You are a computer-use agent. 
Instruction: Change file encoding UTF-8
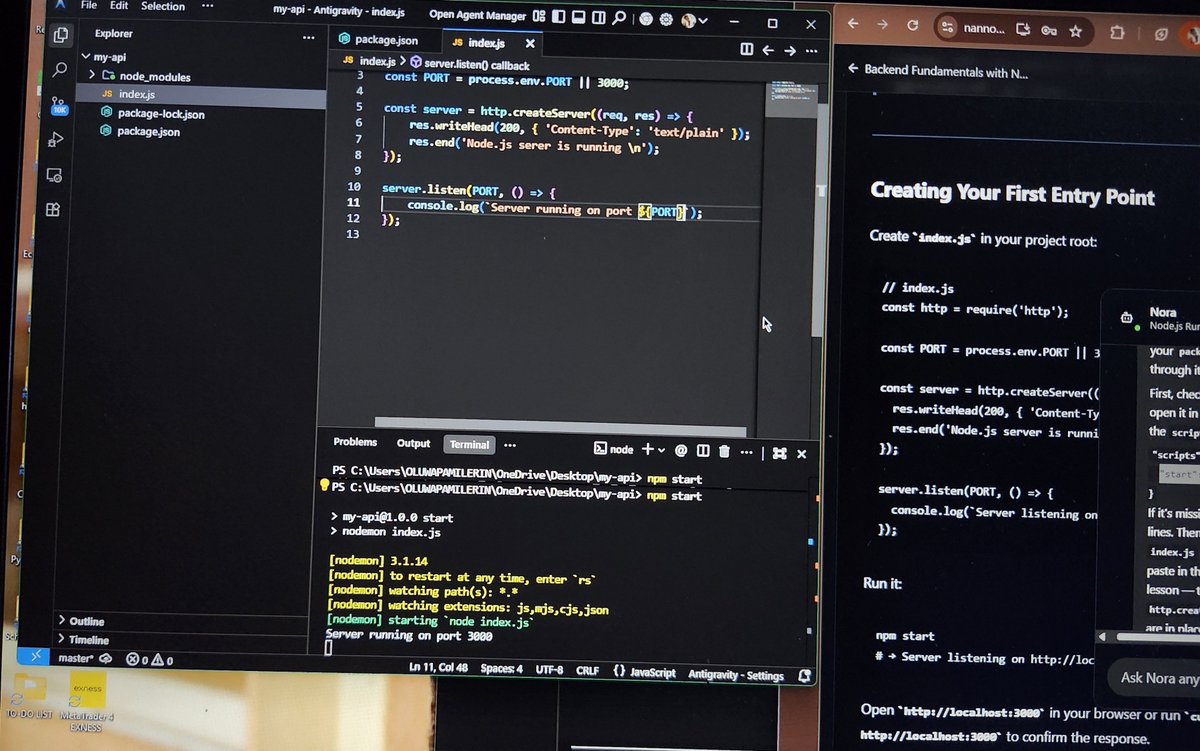point(549,670)
